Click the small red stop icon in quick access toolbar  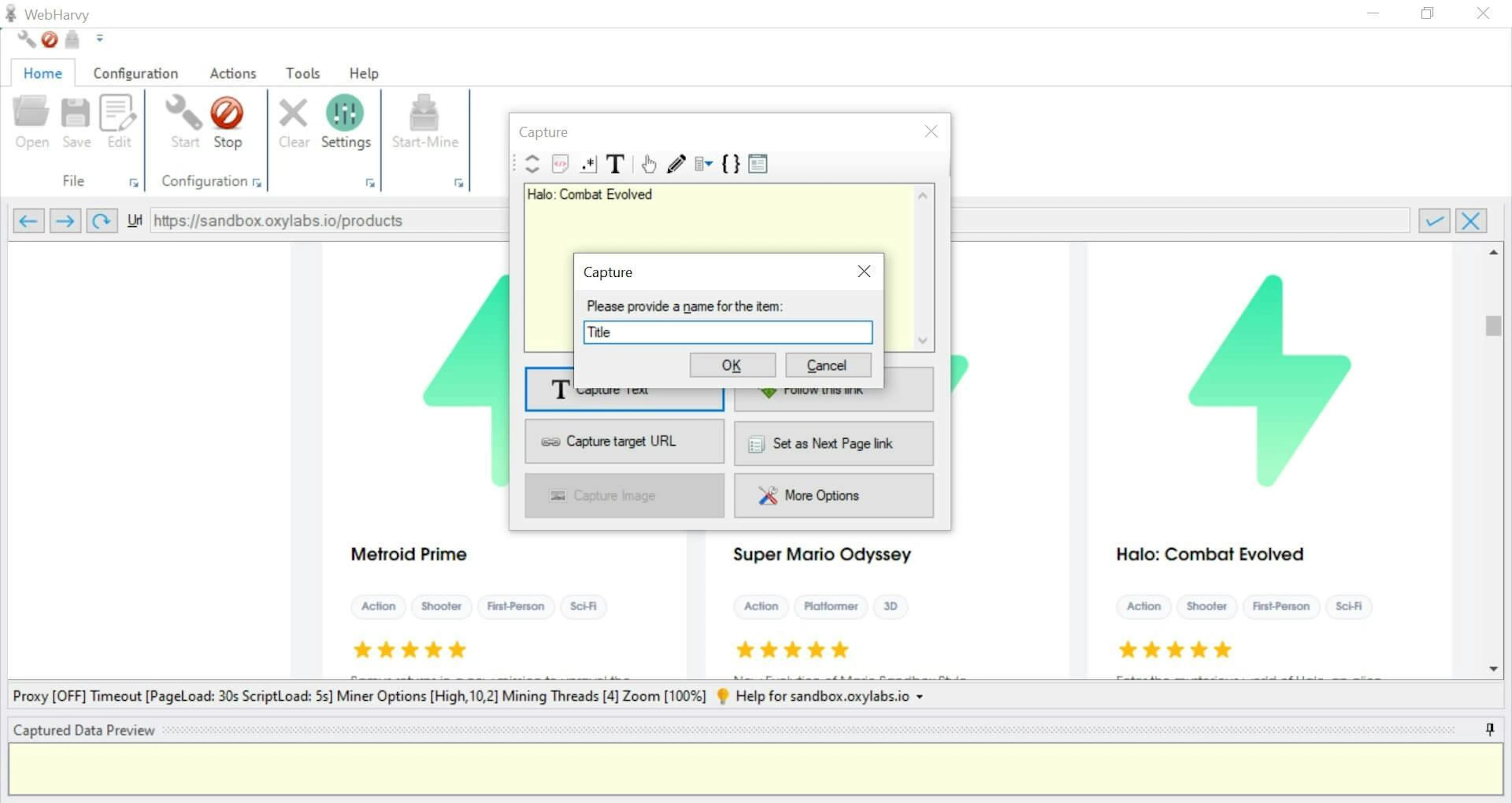click(49, 39)
